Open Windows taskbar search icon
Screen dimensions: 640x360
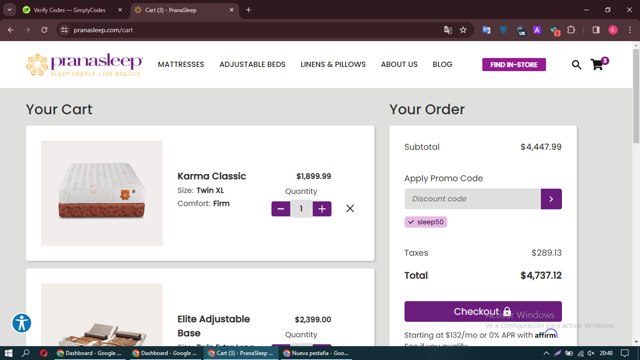(x=25, y=353)
